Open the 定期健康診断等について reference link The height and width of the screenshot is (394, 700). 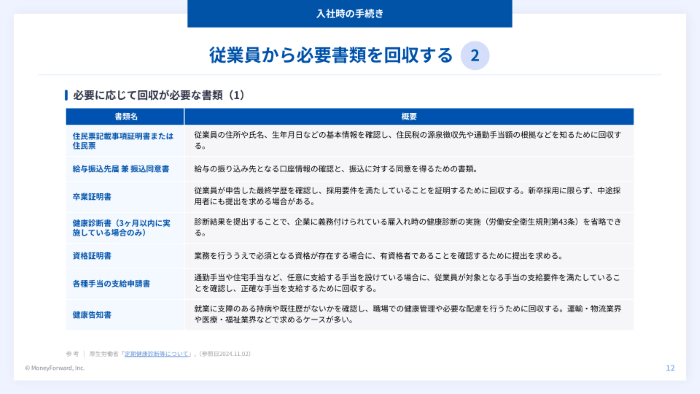tap(157, 354)
